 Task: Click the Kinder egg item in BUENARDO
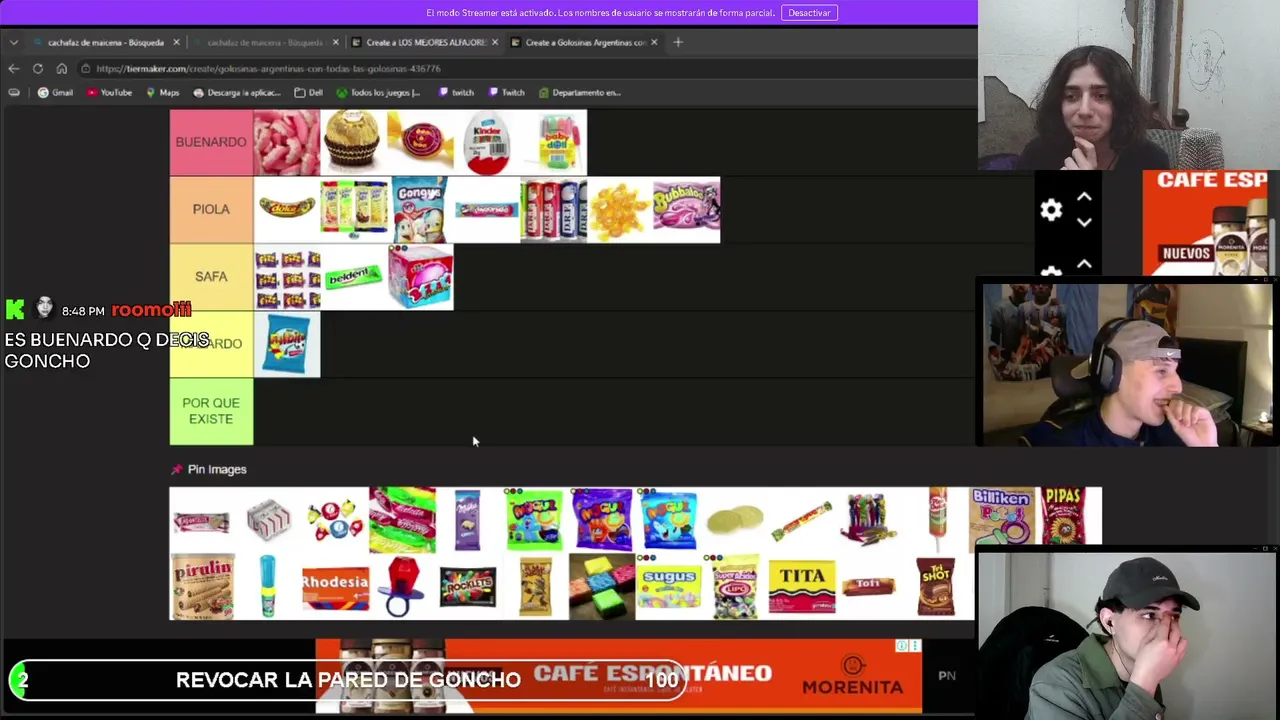pyautogui.click(x=487, y=142)
